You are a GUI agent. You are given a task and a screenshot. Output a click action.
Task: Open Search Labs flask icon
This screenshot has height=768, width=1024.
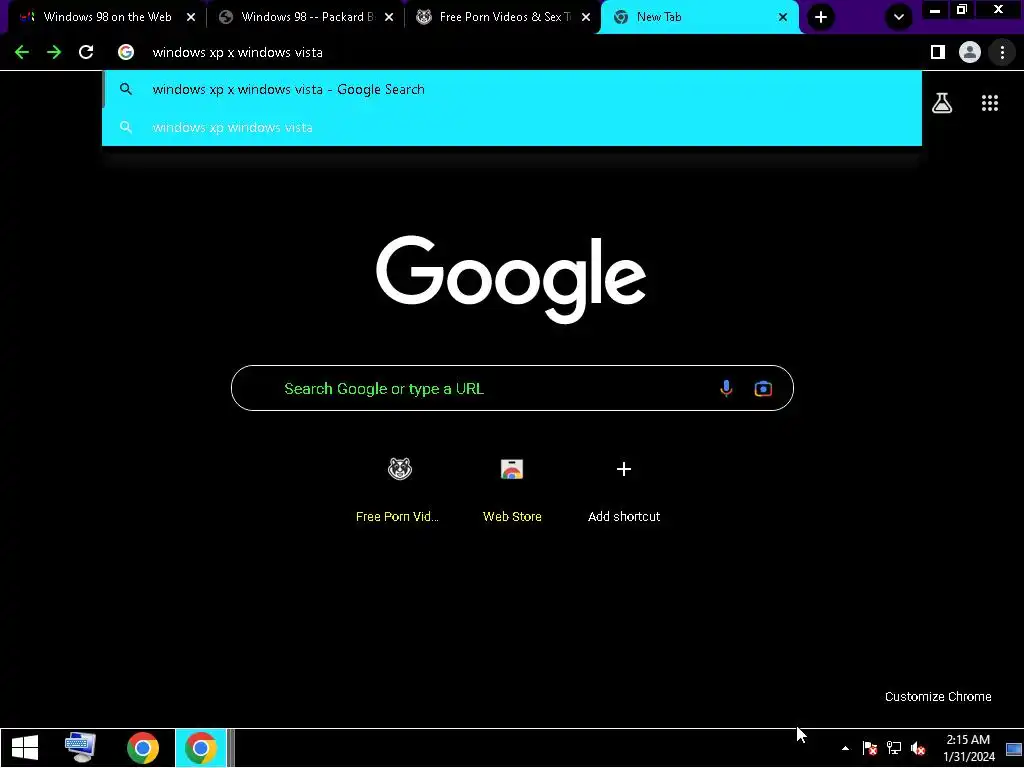point(942,103)
